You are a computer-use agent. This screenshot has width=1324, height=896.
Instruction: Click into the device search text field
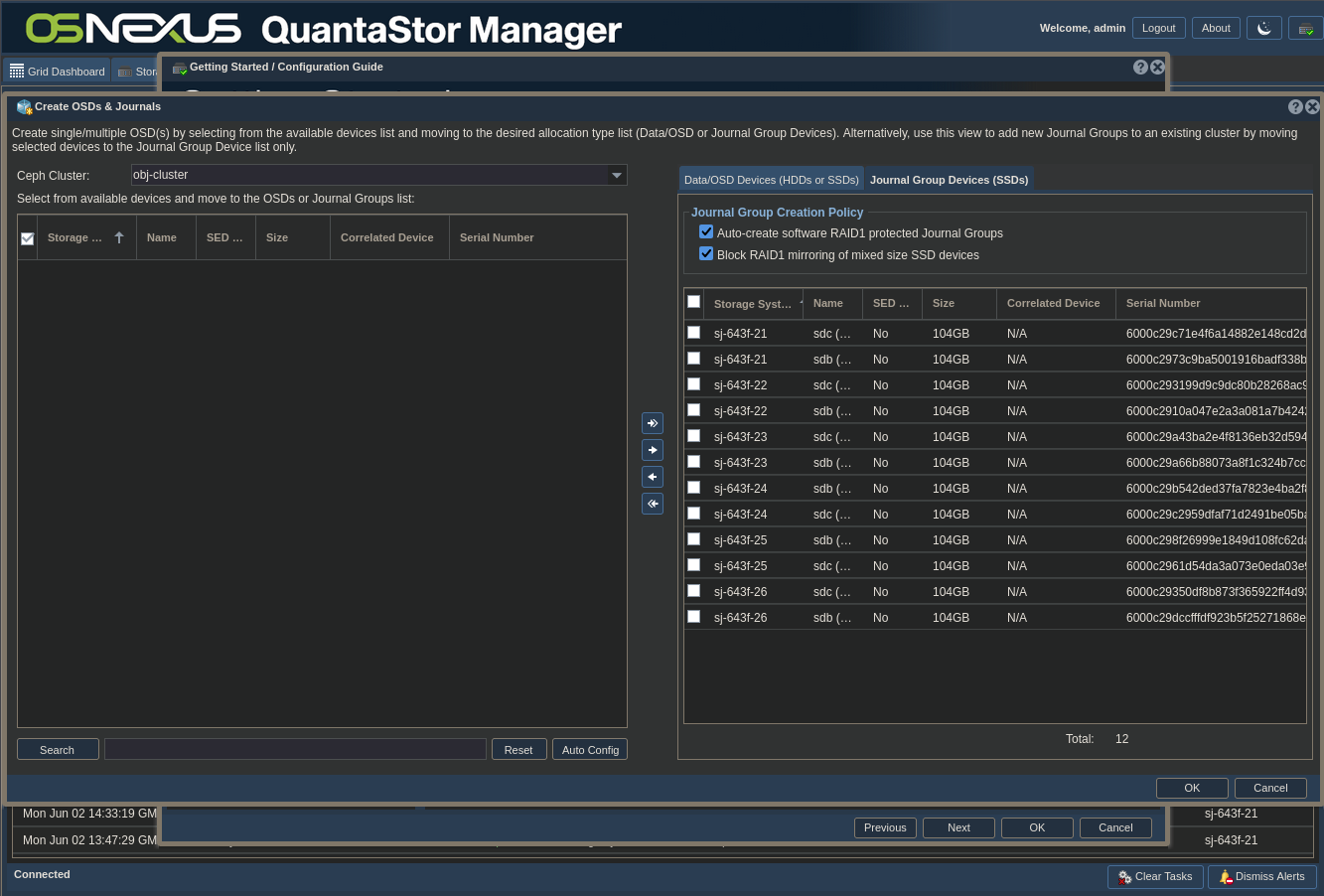pyautogui.click(x=295, y=750)
